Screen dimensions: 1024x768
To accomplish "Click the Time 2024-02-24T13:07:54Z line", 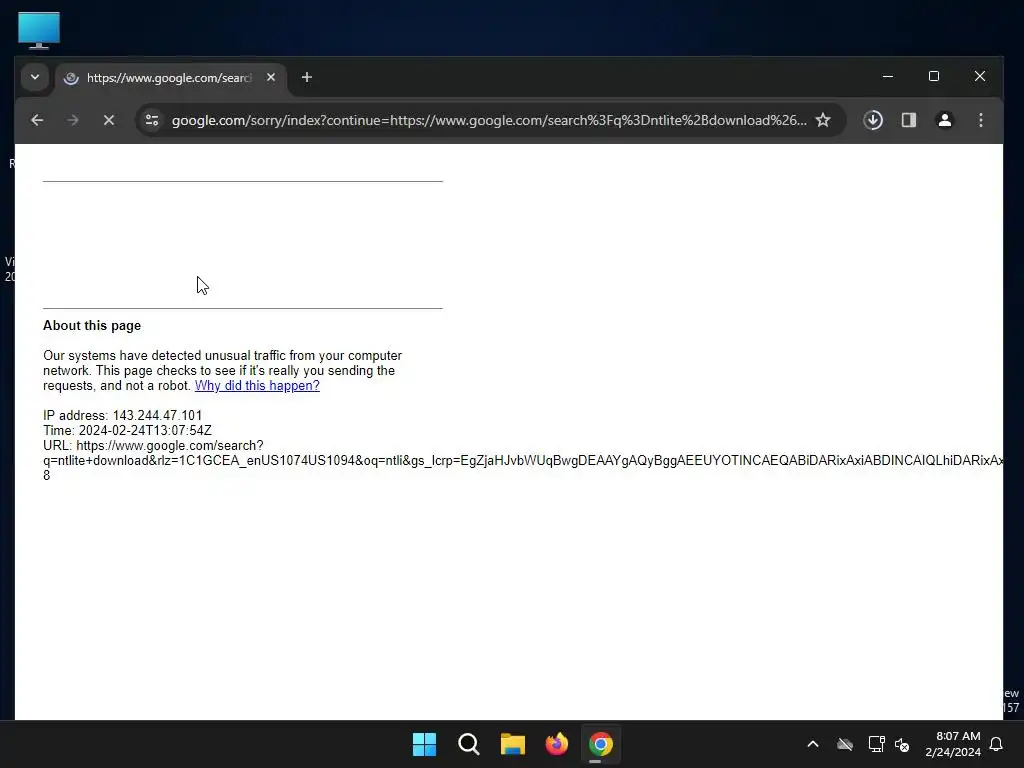I will coord(127,430).
